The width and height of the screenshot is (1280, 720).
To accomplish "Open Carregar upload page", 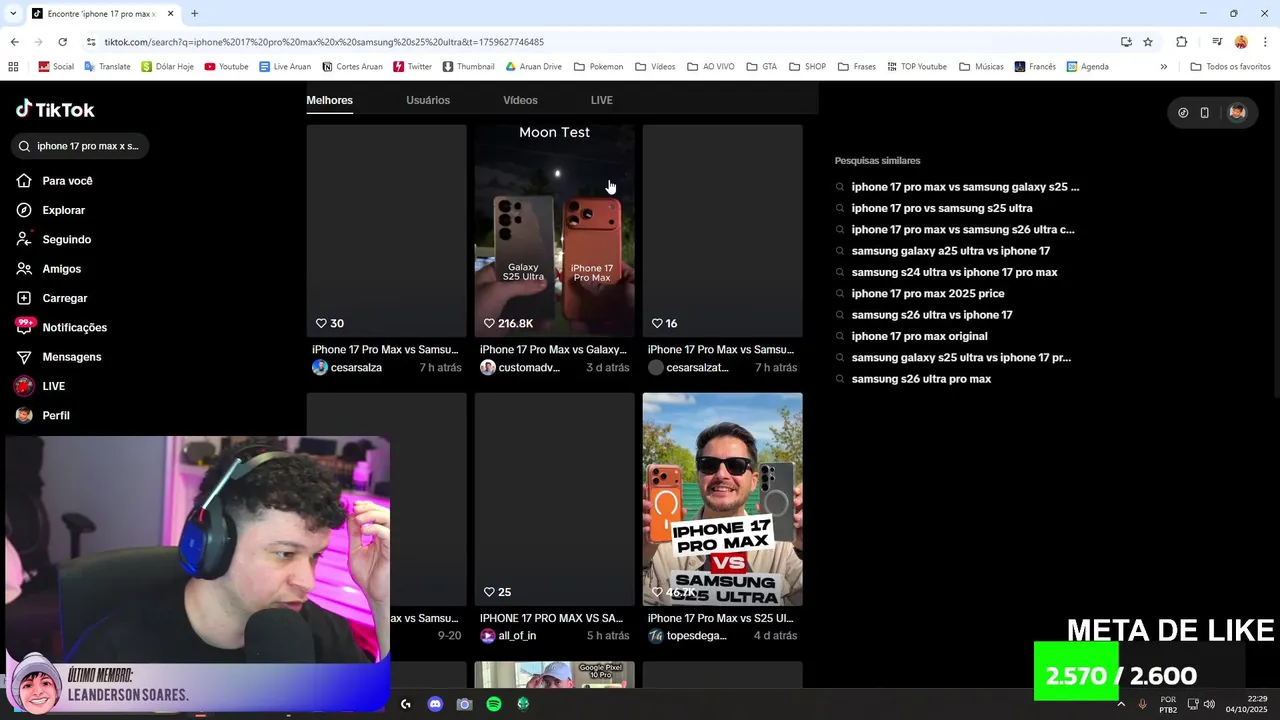I will [x=52, y=298].
